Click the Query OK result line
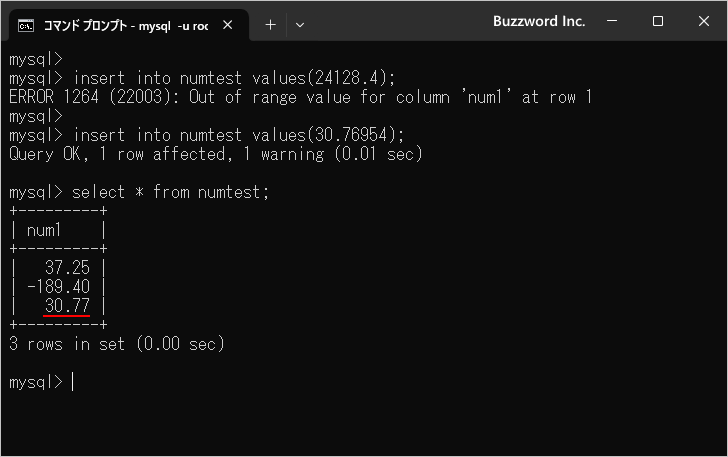The height and width of the screenshot is (457, 728). tap(215, 154)
